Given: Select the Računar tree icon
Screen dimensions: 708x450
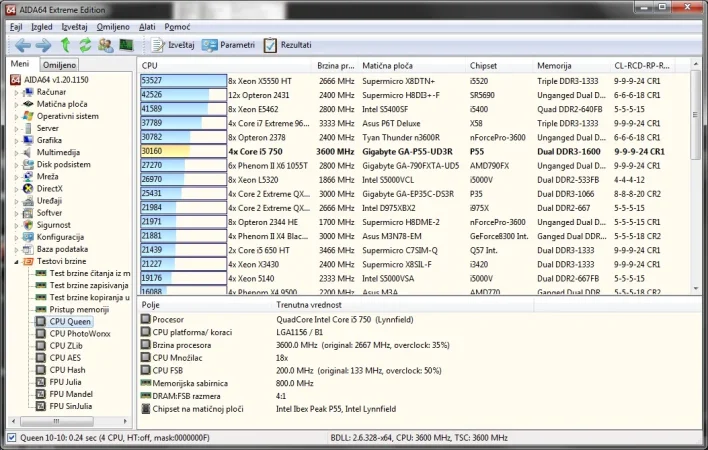Looking at the screenshot, I should 28,92.
